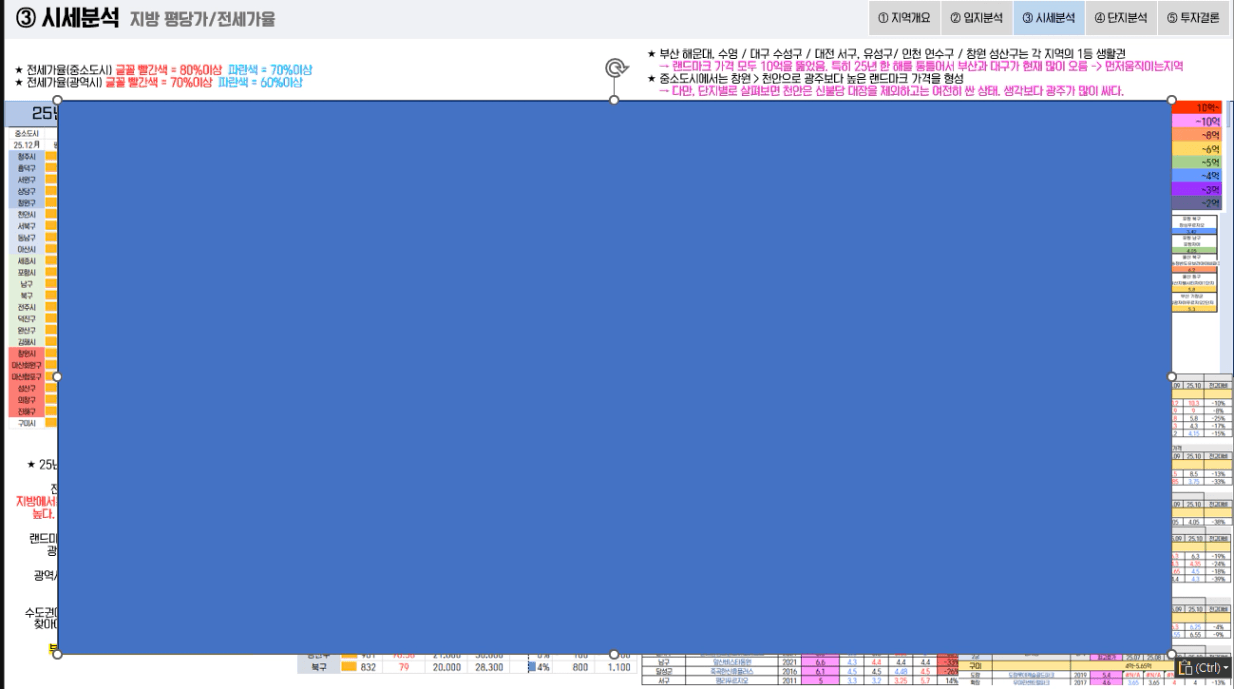Click the line starting 중소도시에서는 창원
This screenshot has width=1234, height=689.
(x=805, y=78)
